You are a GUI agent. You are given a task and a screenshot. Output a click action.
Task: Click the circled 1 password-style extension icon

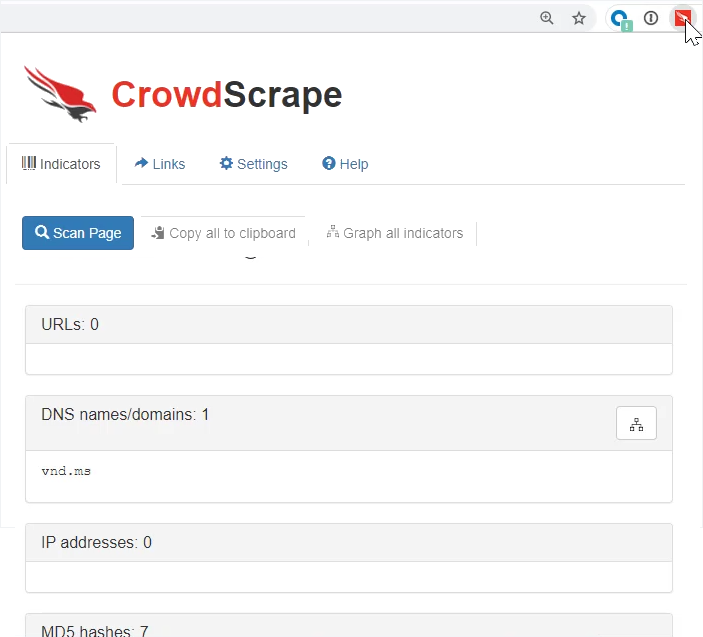651,18
